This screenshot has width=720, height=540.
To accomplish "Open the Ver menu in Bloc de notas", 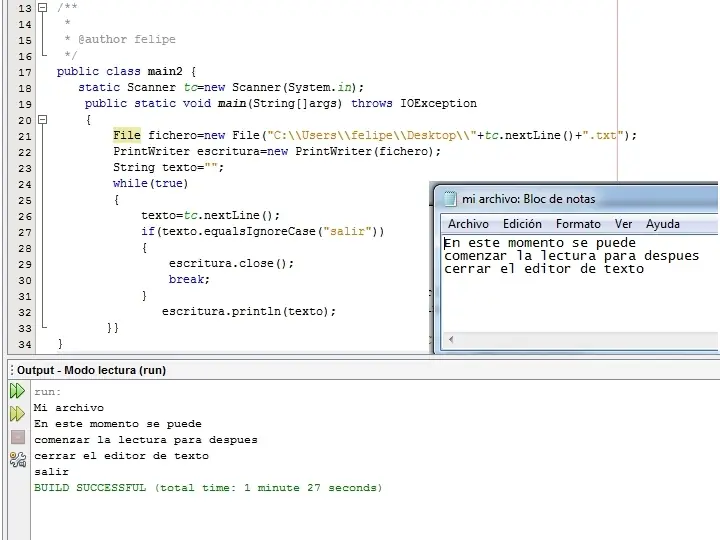I will click(623, 224).
